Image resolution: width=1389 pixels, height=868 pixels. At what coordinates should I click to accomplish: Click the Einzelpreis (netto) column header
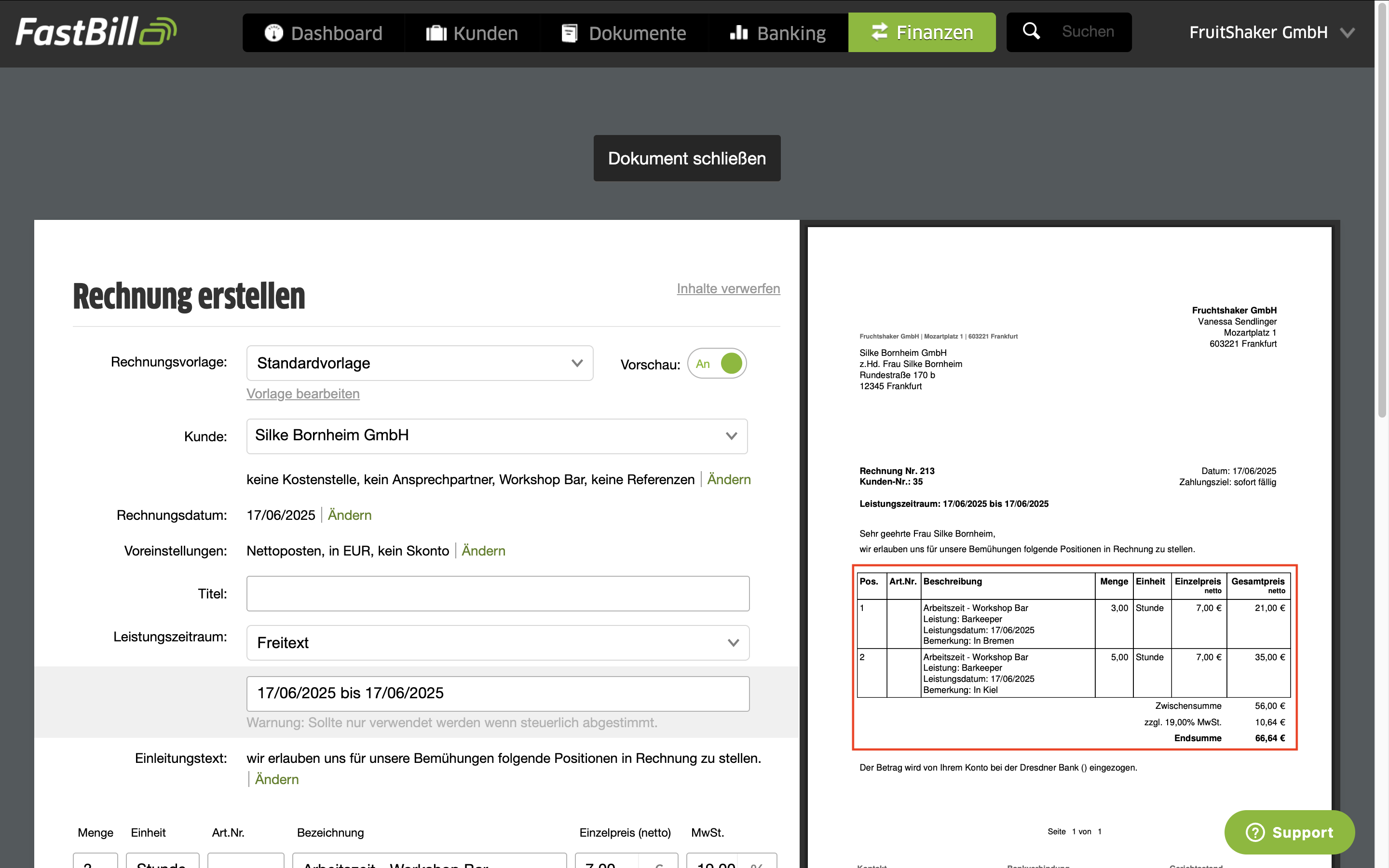pyautogui.click(x=625, y=832)
